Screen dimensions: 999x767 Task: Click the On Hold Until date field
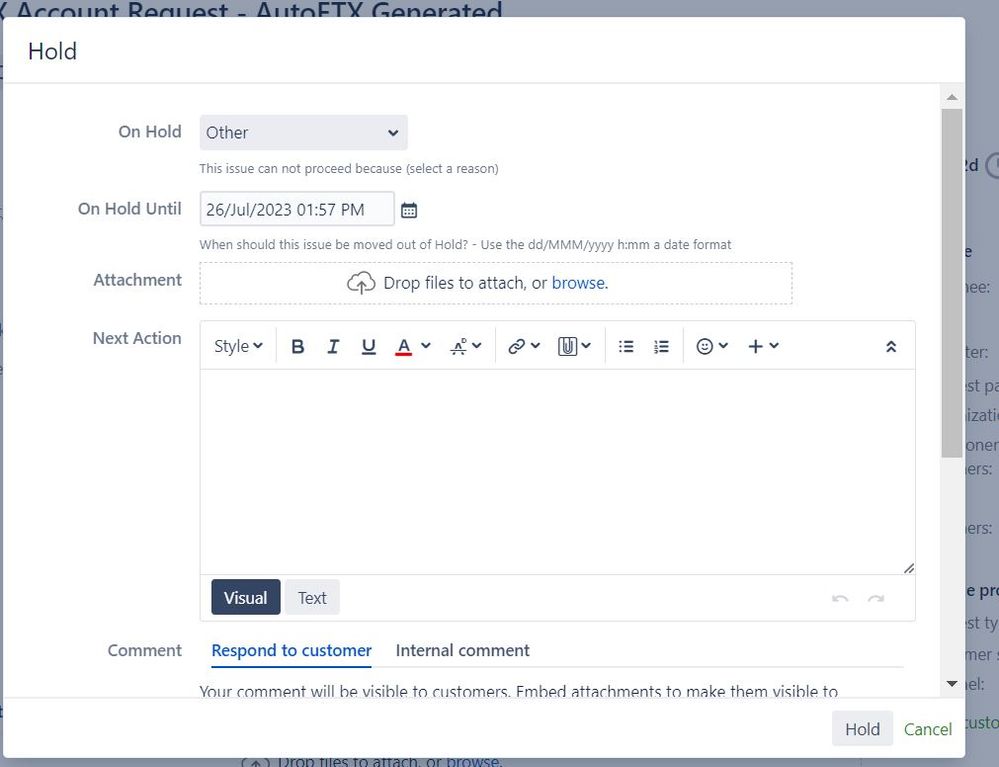(x=297, y=209)
